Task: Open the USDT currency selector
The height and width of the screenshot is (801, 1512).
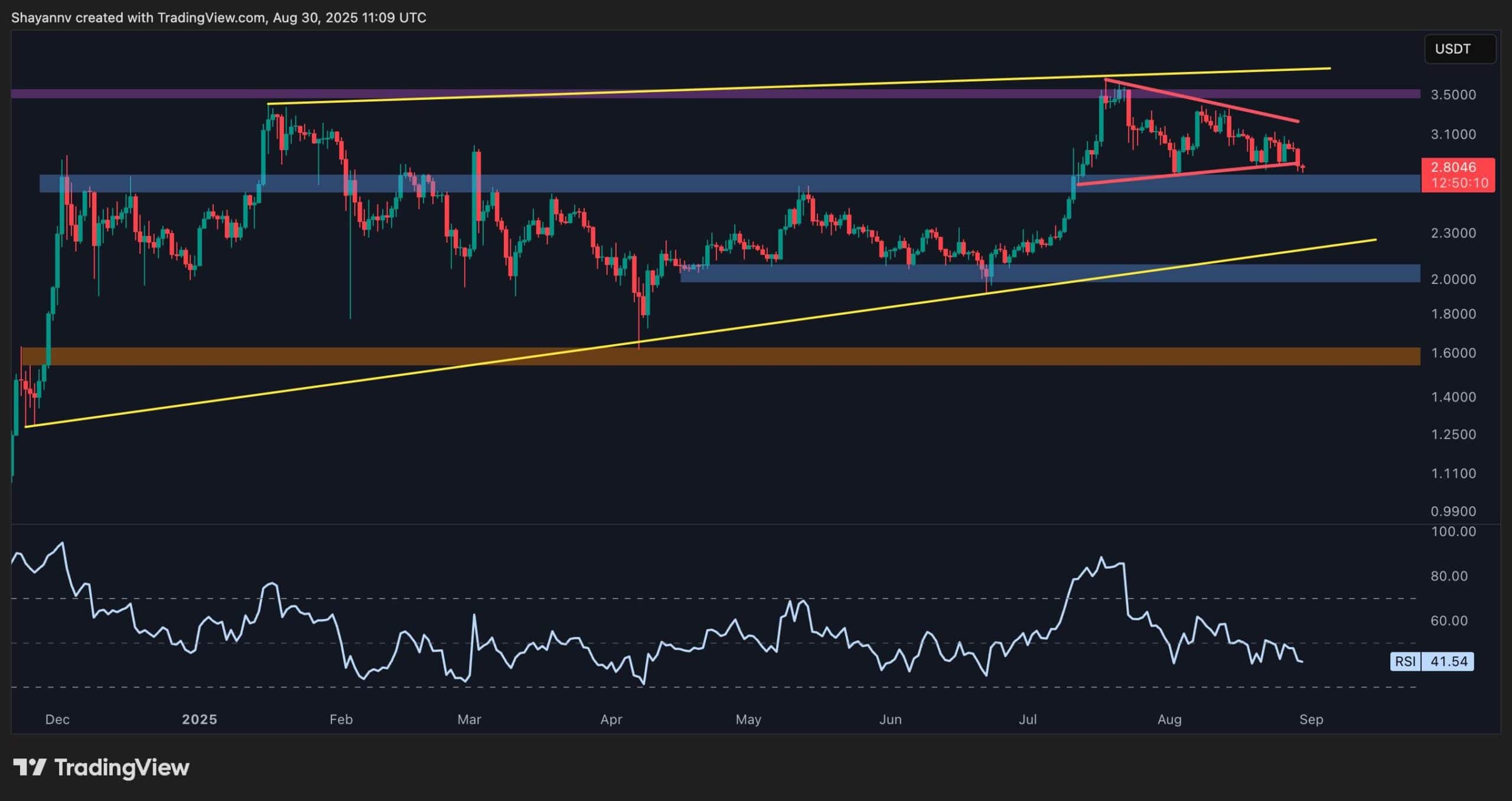Action: 1459,49
